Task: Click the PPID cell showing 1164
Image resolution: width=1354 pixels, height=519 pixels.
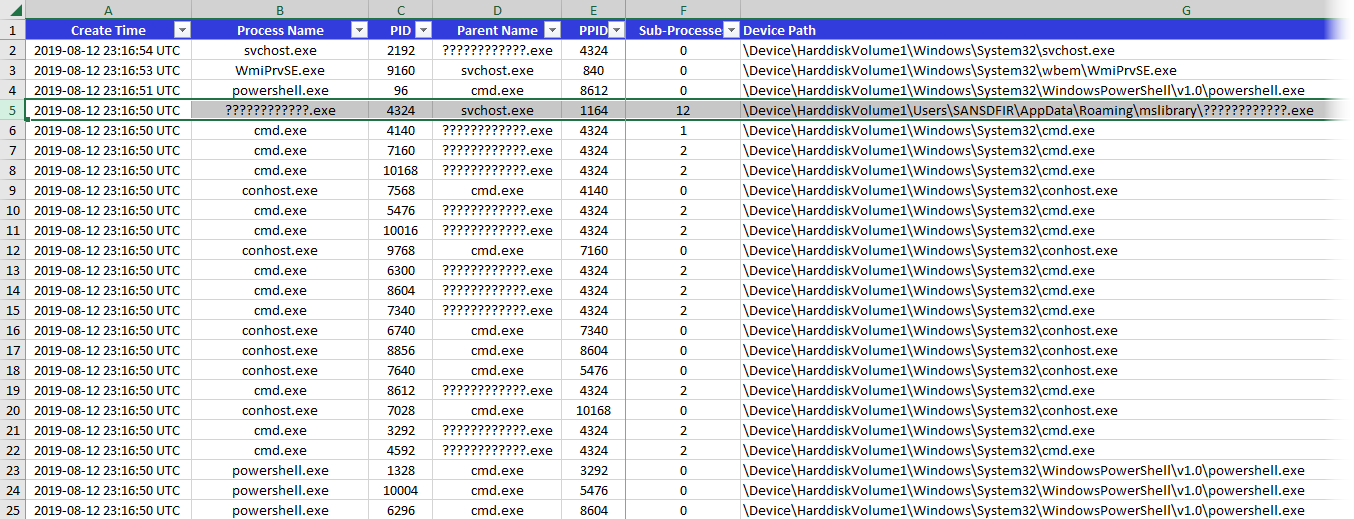Action: coord(593,110)
